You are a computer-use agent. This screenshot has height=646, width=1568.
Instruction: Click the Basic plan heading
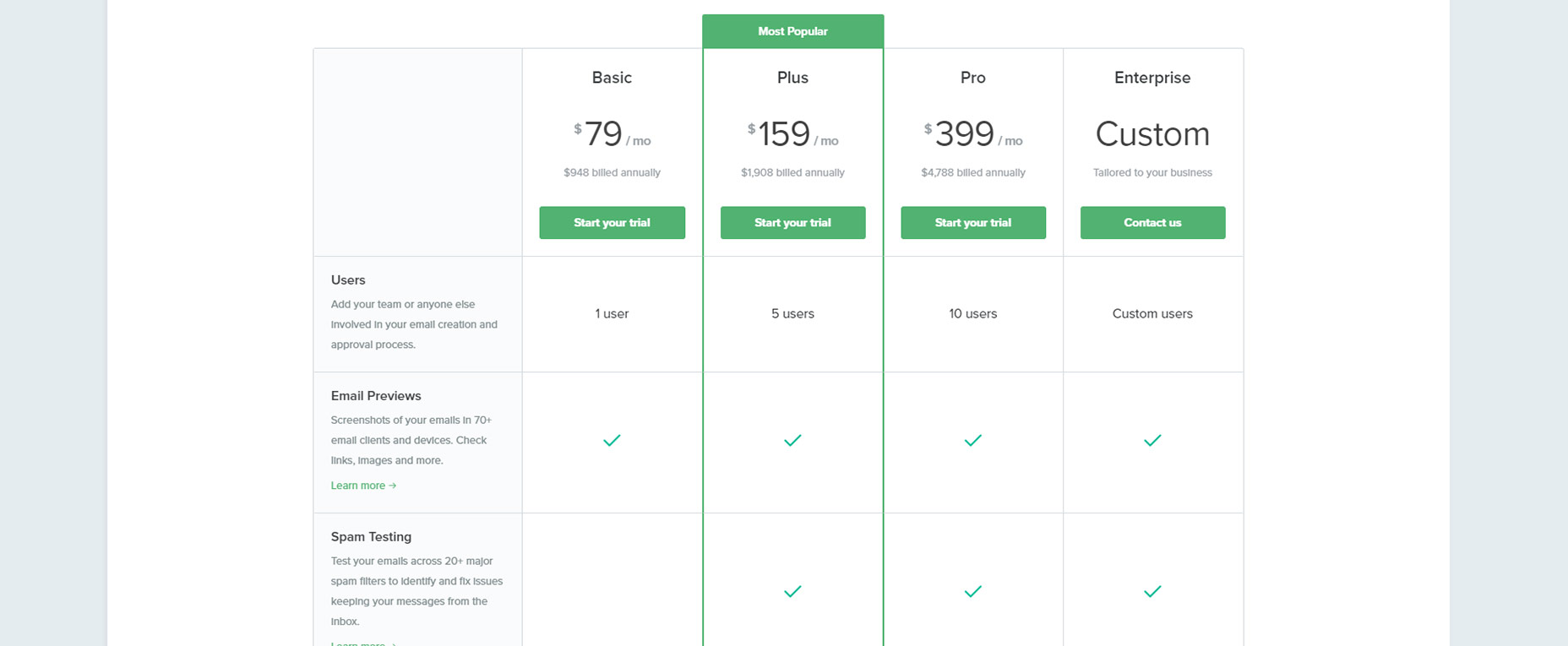612,78
